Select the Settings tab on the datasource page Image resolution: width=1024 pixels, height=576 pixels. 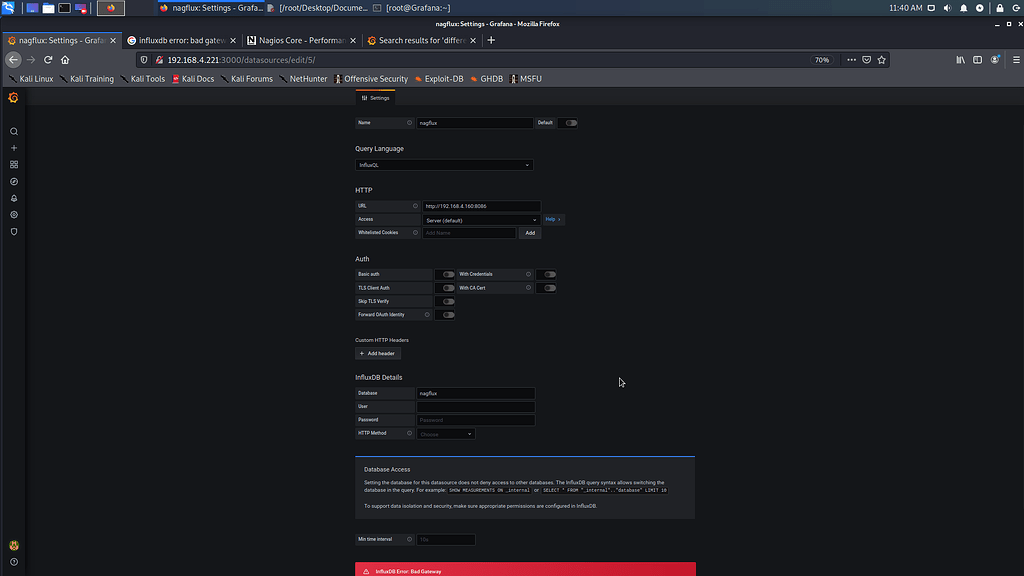tap(375, 97)
